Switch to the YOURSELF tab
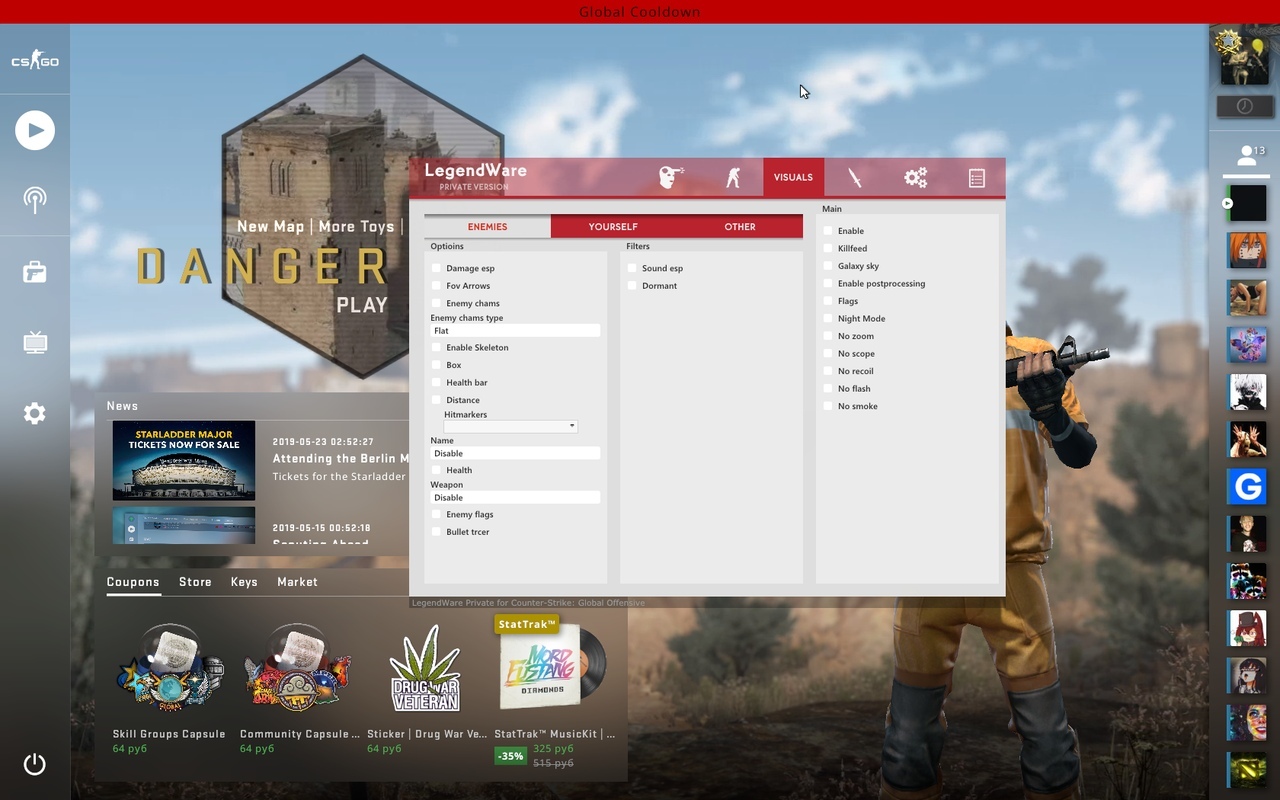 613,227
